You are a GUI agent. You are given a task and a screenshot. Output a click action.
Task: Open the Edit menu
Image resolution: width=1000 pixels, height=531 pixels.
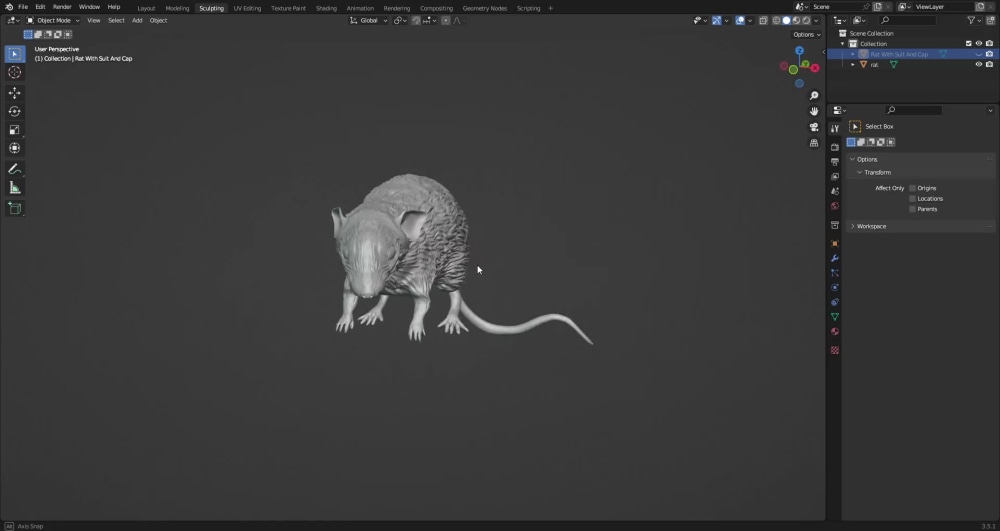tap(40, 7)
